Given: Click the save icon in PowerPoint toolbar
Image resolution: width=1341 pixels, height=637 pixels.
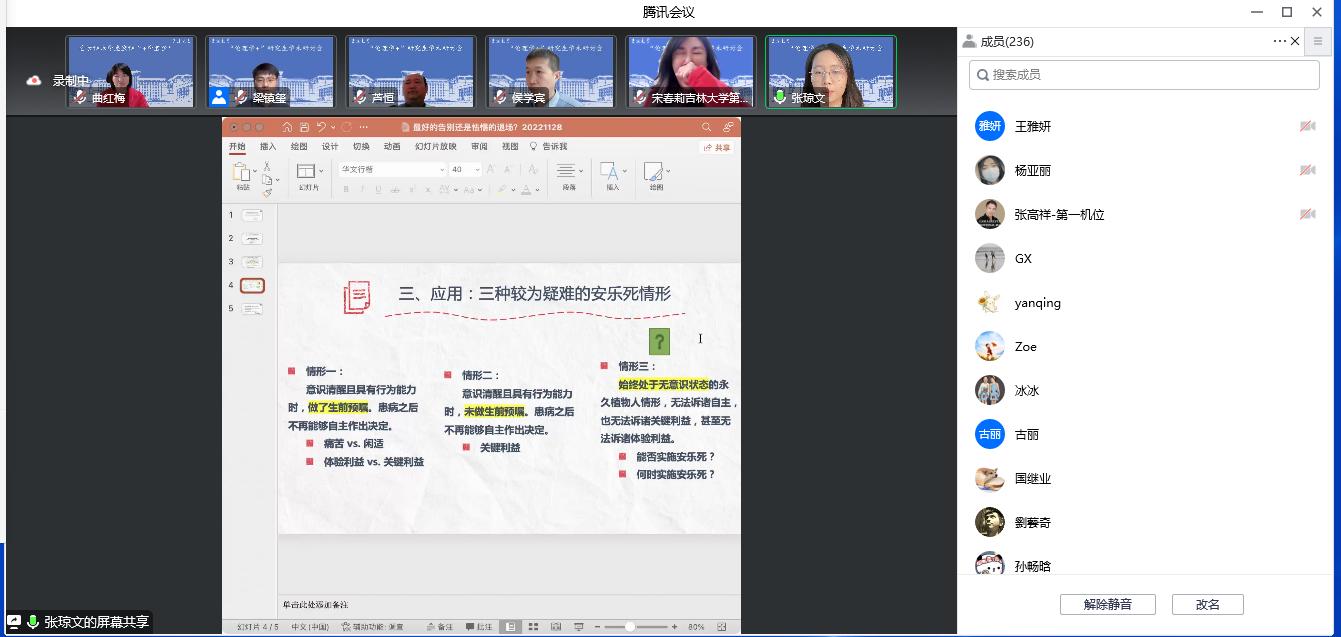Looking at the screenshot, I should (304, 127).
